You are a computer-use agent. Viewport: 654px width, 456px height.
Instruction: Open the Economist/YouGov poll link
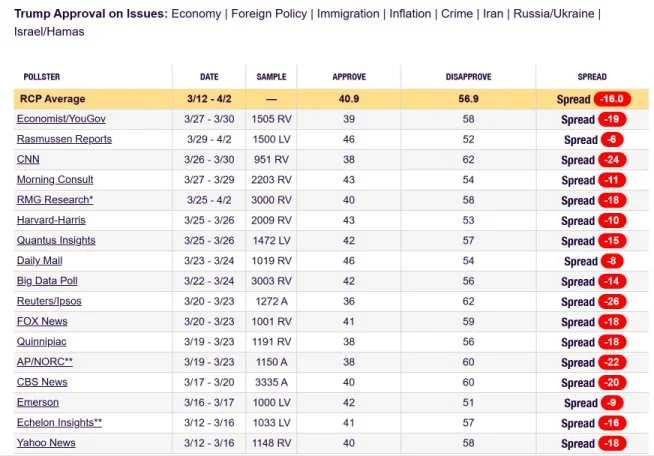point(61,119)
